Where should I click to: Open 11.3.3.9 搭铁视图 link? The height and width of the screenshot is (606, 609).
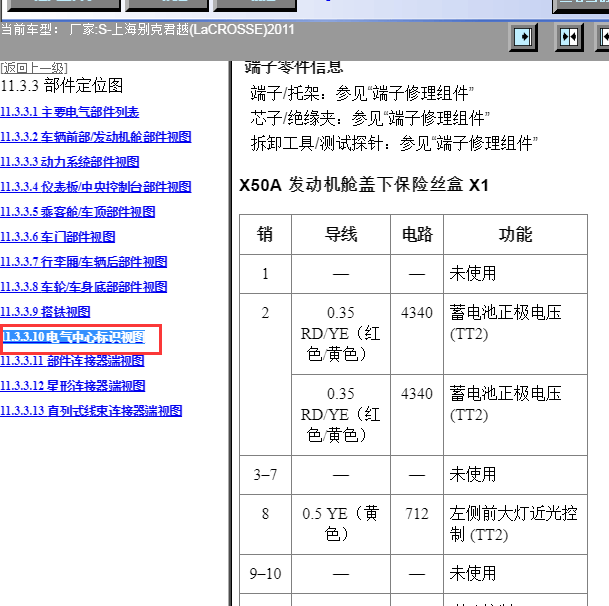click(45, 312)
